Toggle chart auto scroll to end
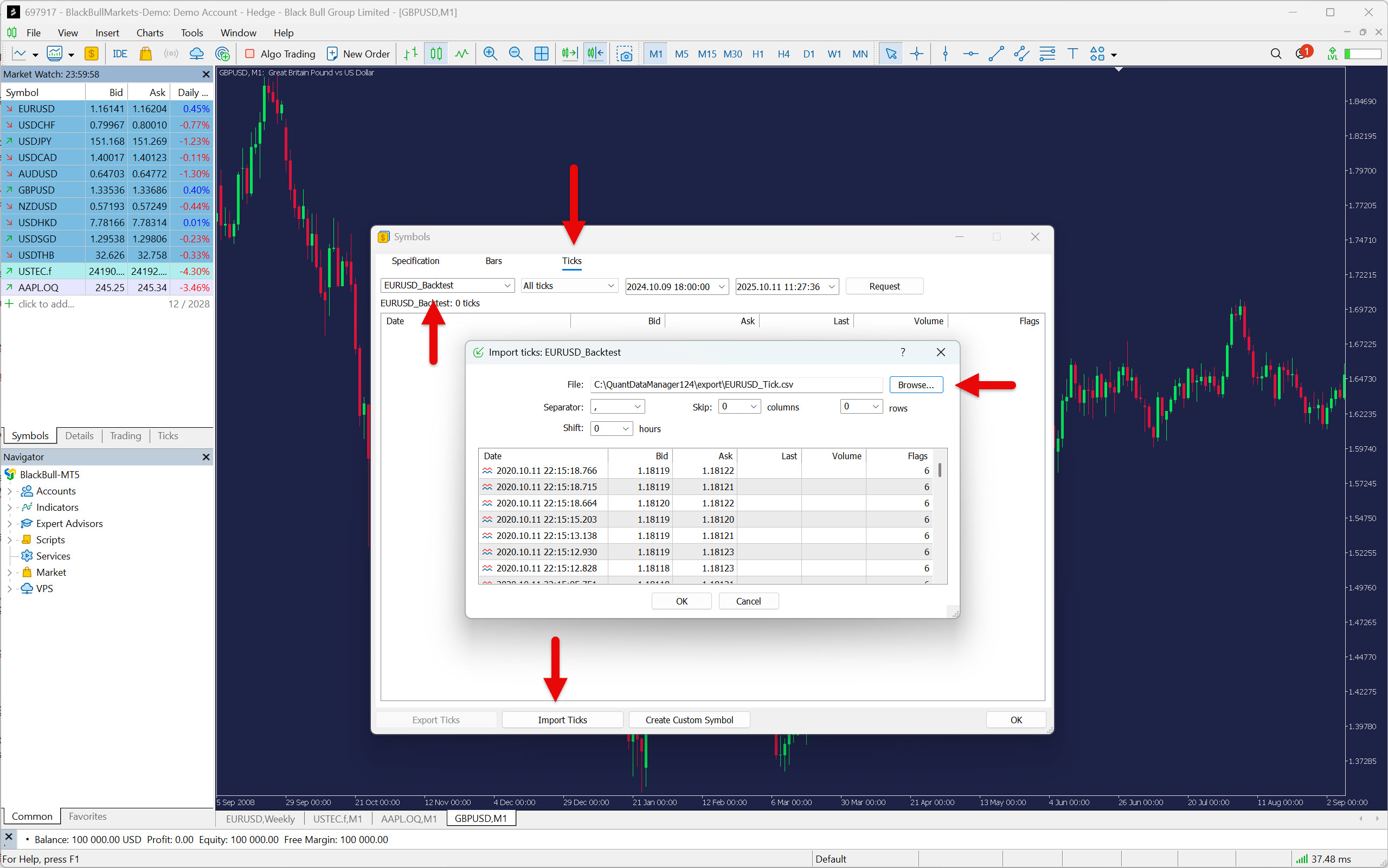The image size is (1388, 868). pyautogui.click(x=569, y=54)
